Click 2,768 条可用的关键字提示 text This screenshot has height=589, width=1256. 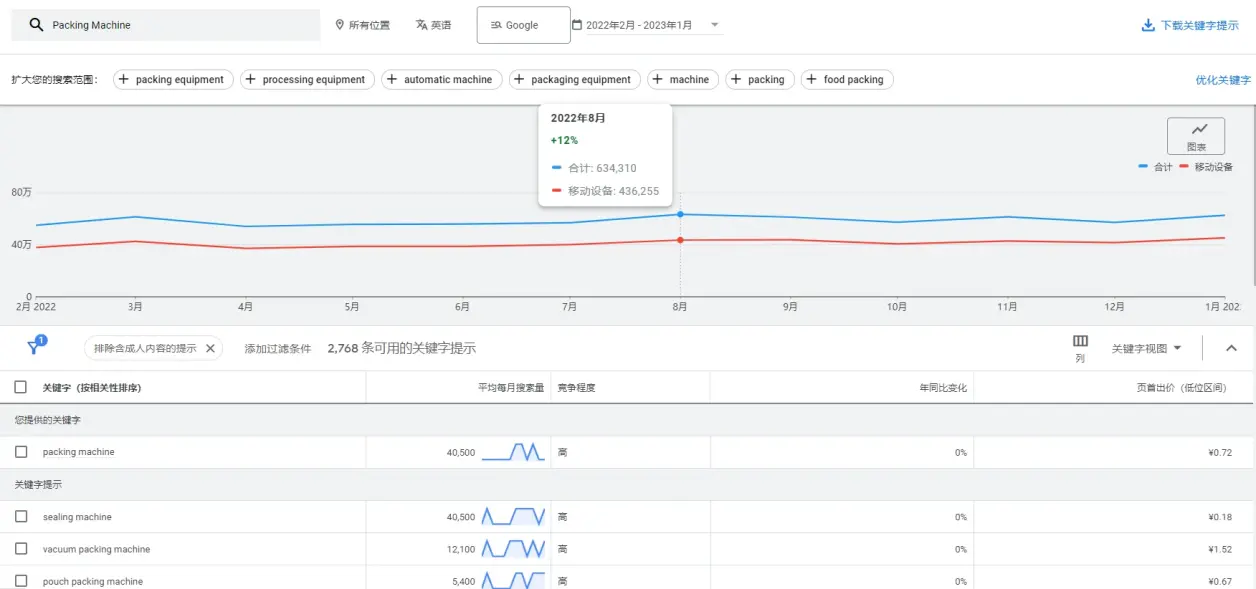pyautogui.click(x=402, y=348)
